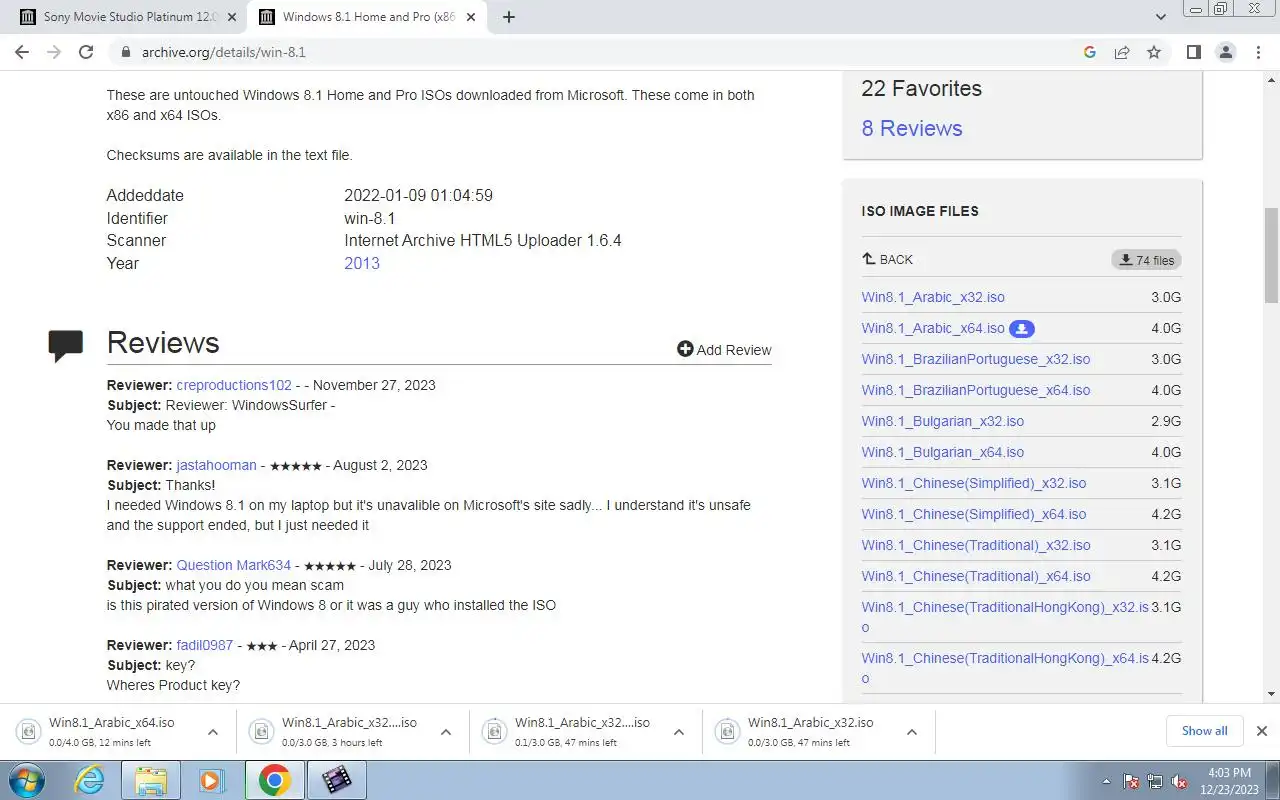Download all 74 files

point(1146,260)
